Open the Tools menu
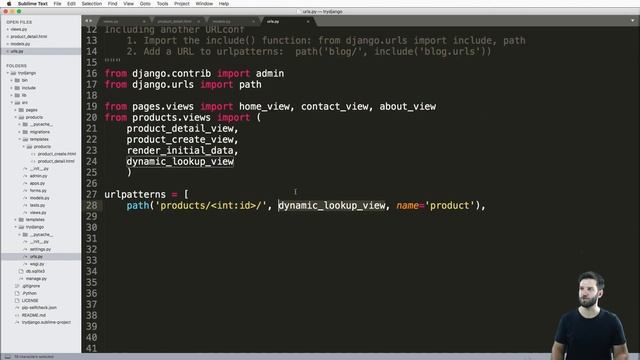This screenshot has width=640, height=360. (x=162, y=4)
